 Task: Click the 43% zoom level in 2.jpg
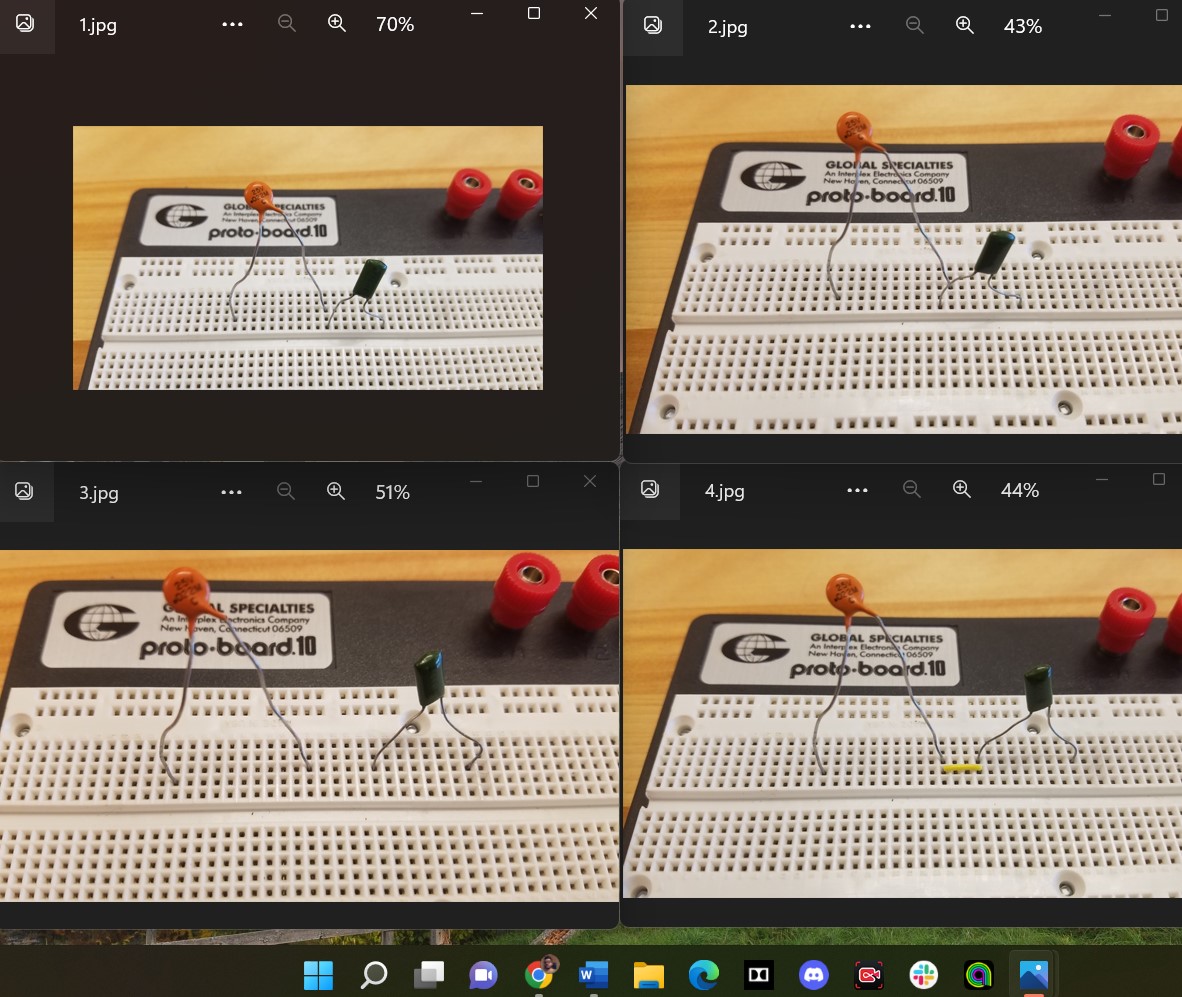point(1023,26)
